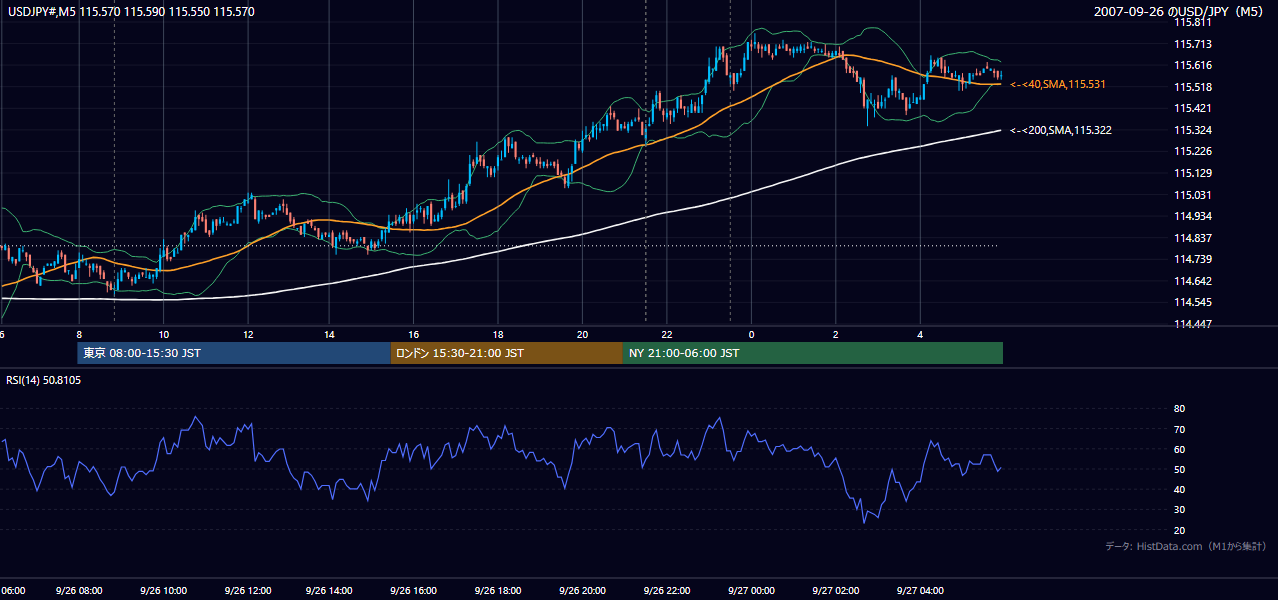Image resolution: width=1278 pixels, height=600 pixels.
Task: Click the RSI axis level 80
Action: 1179,409
